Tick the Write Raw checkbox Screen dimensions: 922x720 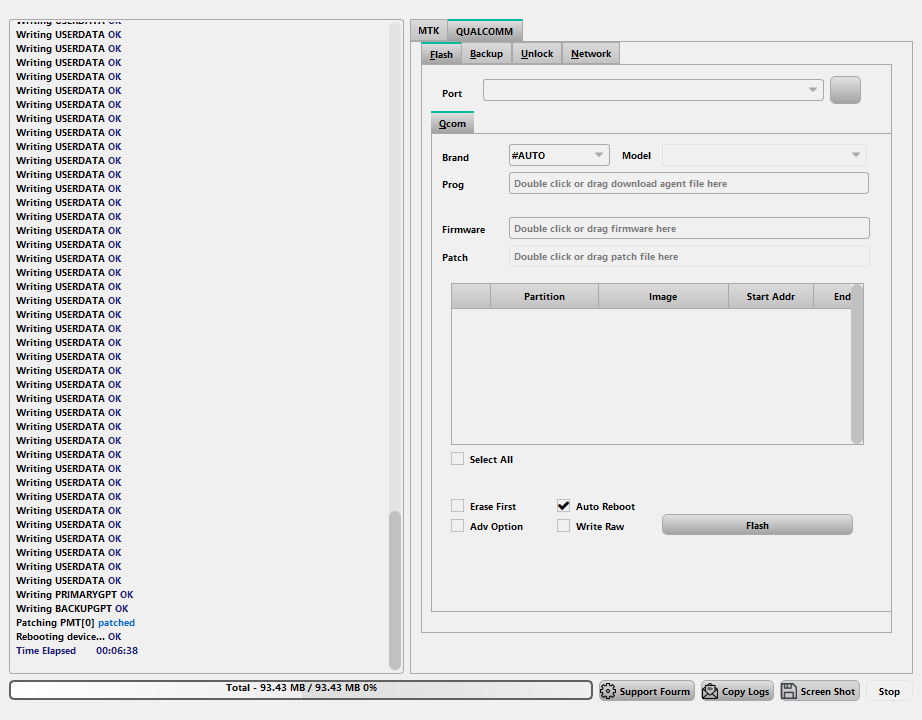(564, 526)
